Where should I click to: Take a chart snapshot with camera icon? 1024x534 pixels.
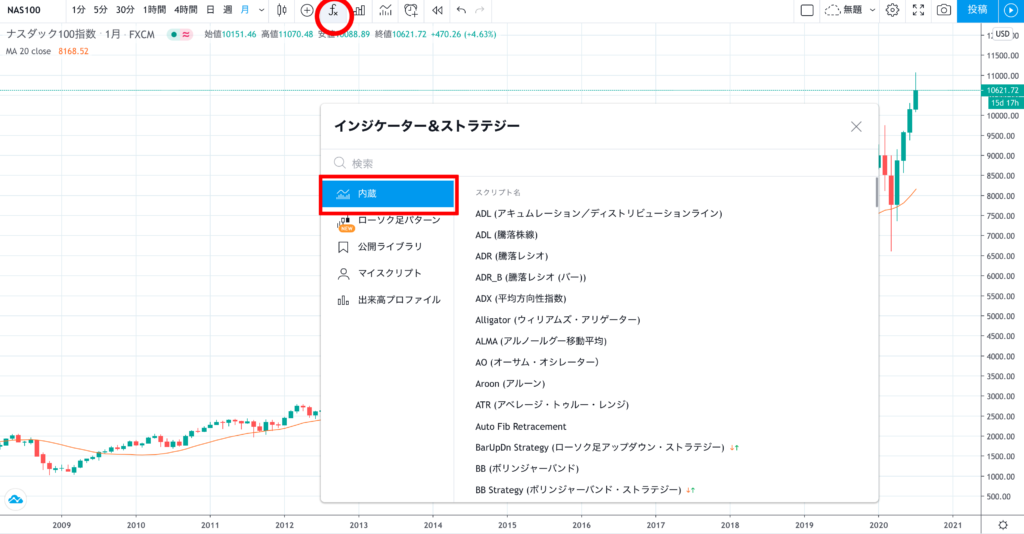(x=943, y=10)
